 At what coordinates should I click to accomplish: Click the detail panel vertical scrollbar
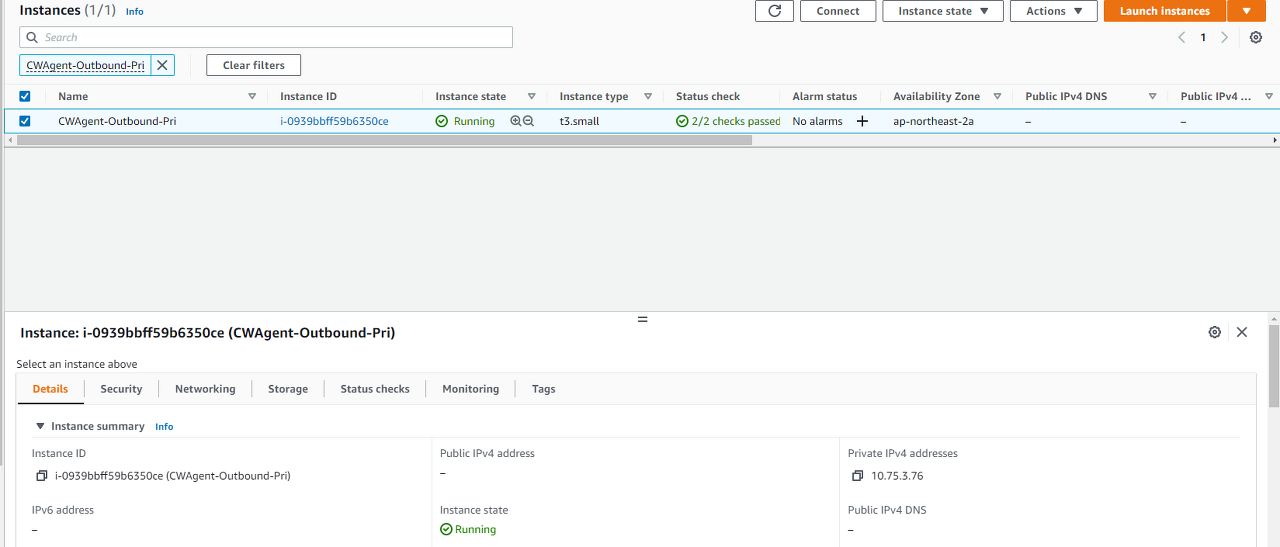pos(1274,365)
